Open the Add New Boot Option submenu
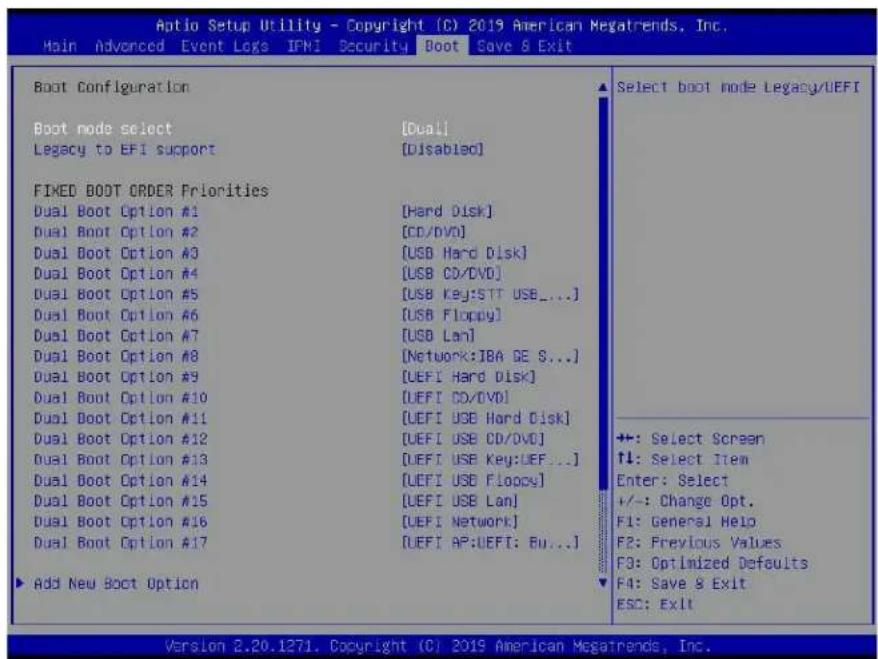 click(x=116, y=584)
